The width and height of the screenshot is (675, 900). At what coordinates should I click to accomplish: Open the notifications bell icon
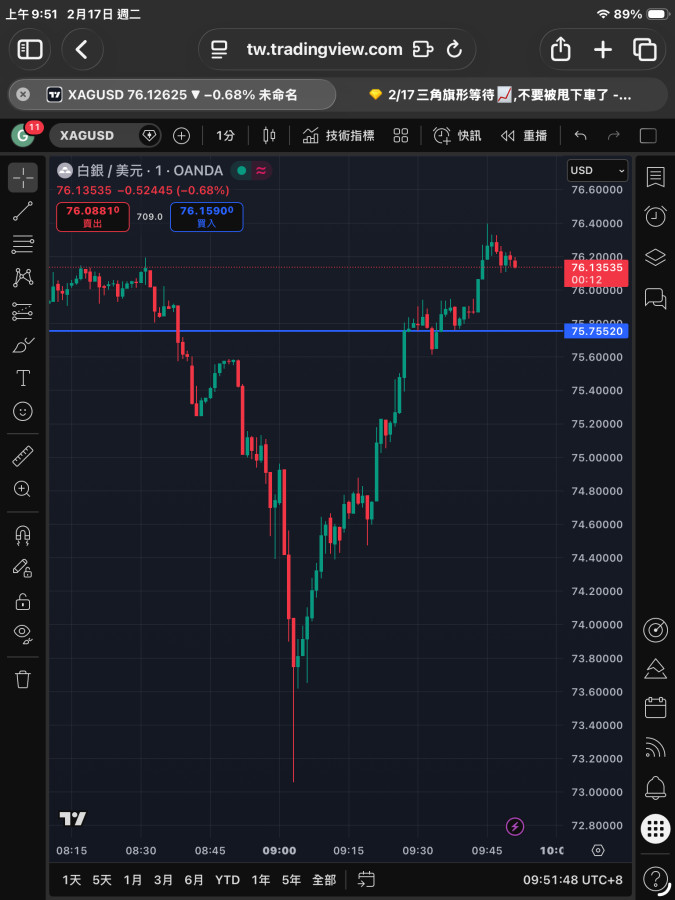655,789
